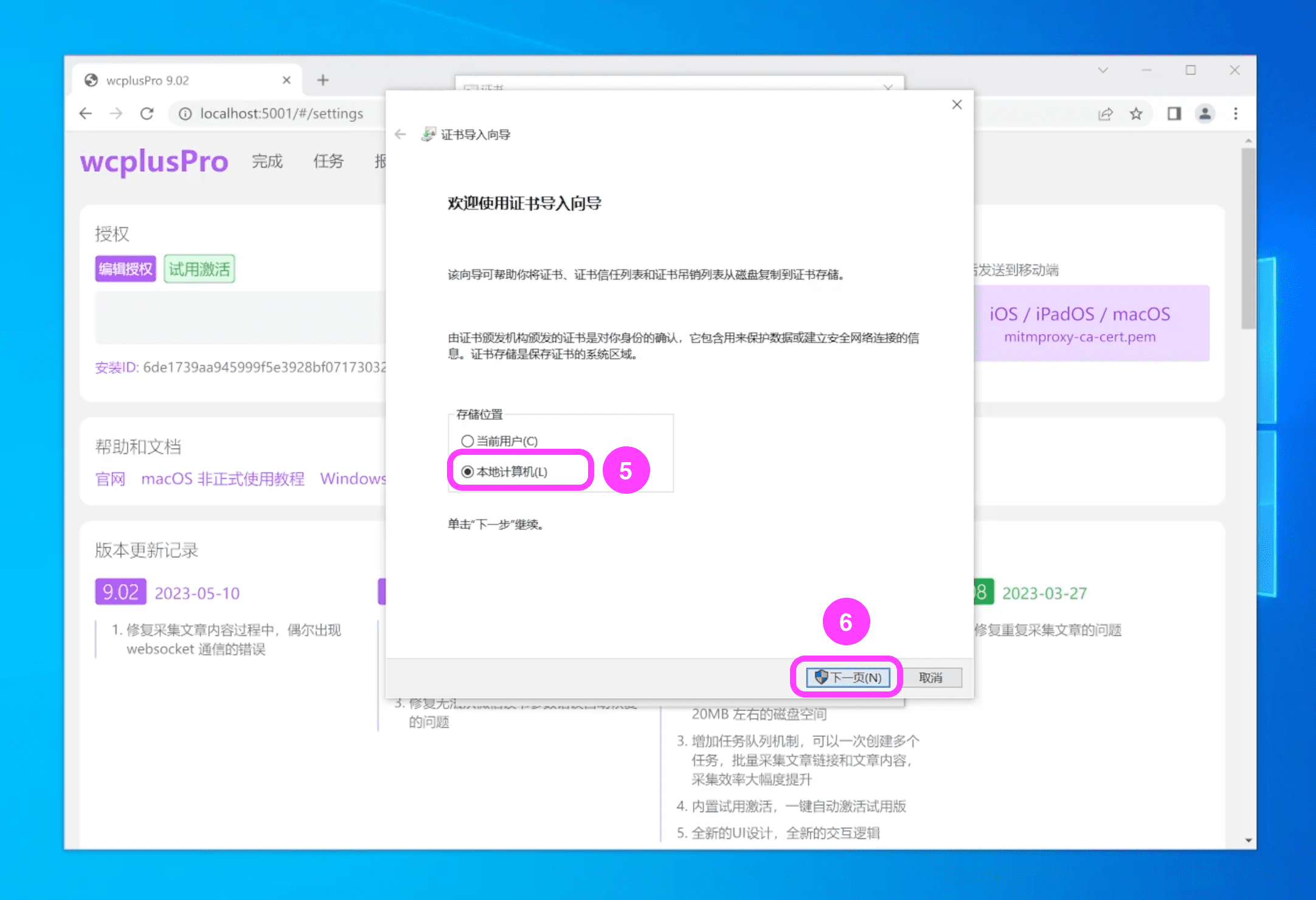Click bookmark star icon in address bar

click(1136, 114)
